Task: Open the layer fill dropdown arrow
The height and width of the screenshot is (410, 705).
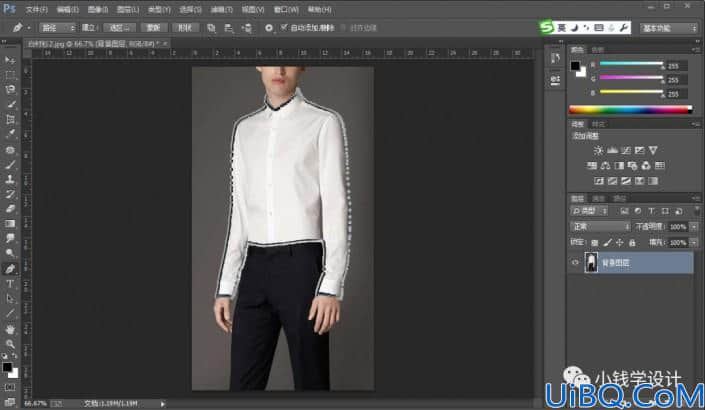Action: [x=694, y=243]
